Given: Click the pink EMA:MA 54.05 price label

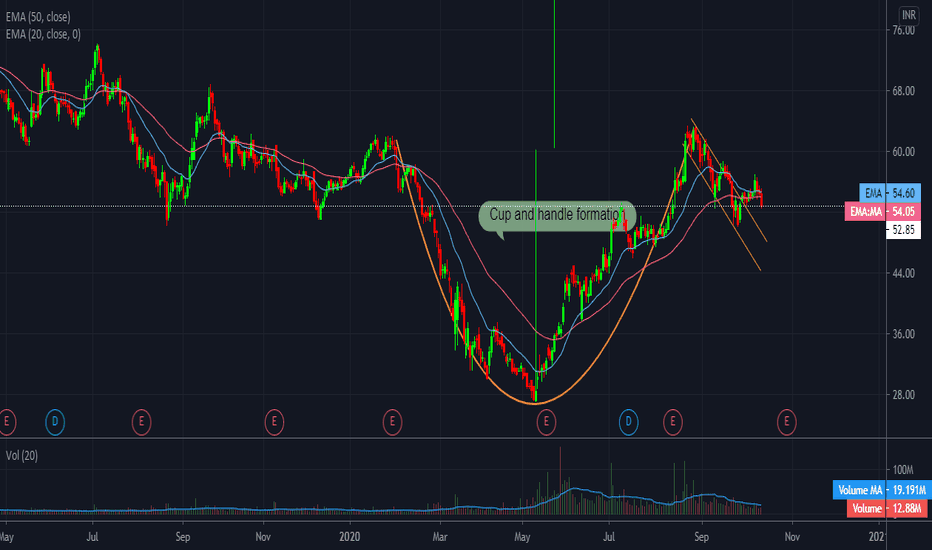Looking at the screenshot, I should 883,212.
